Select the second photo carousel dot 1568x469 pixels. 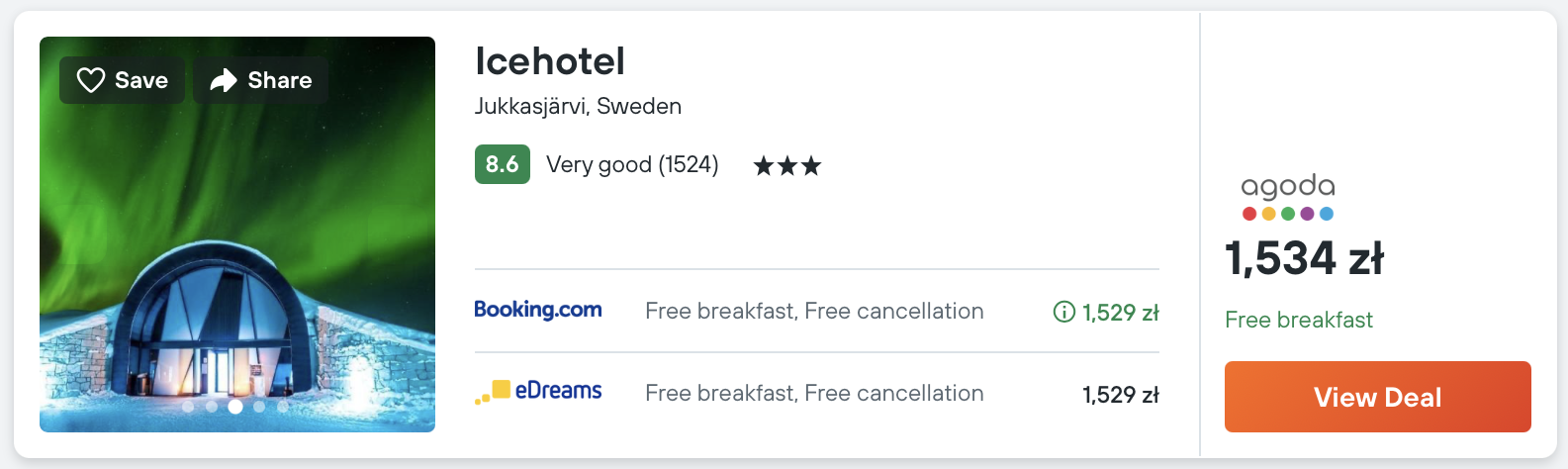(212, 406)
